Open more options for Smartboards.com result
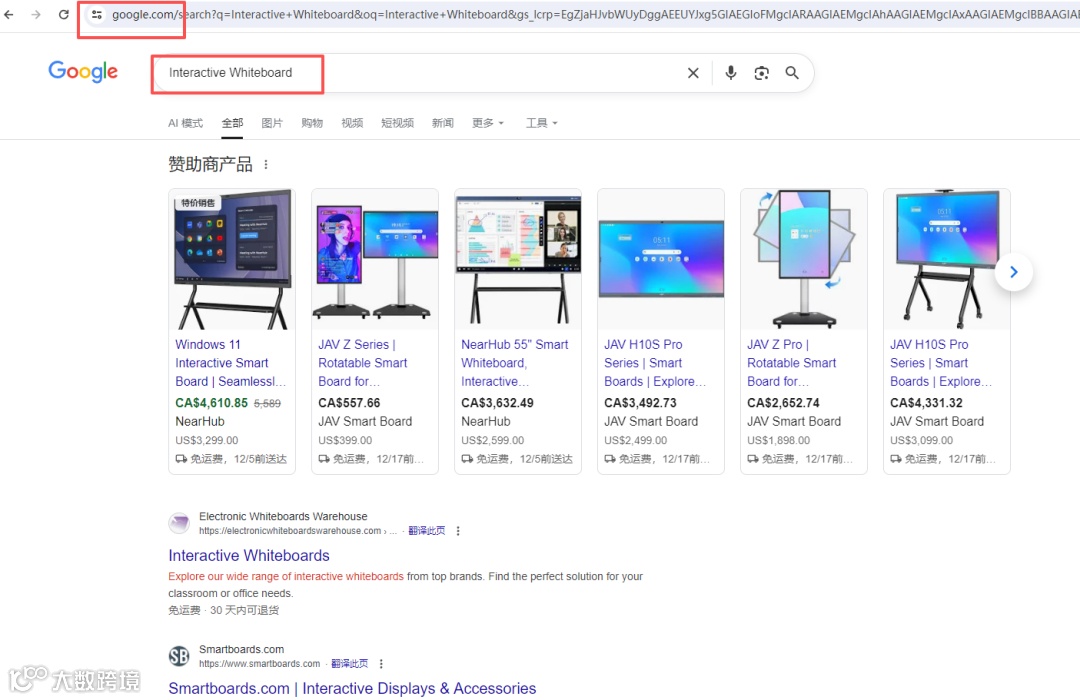1080x700 pixels. 381,663
